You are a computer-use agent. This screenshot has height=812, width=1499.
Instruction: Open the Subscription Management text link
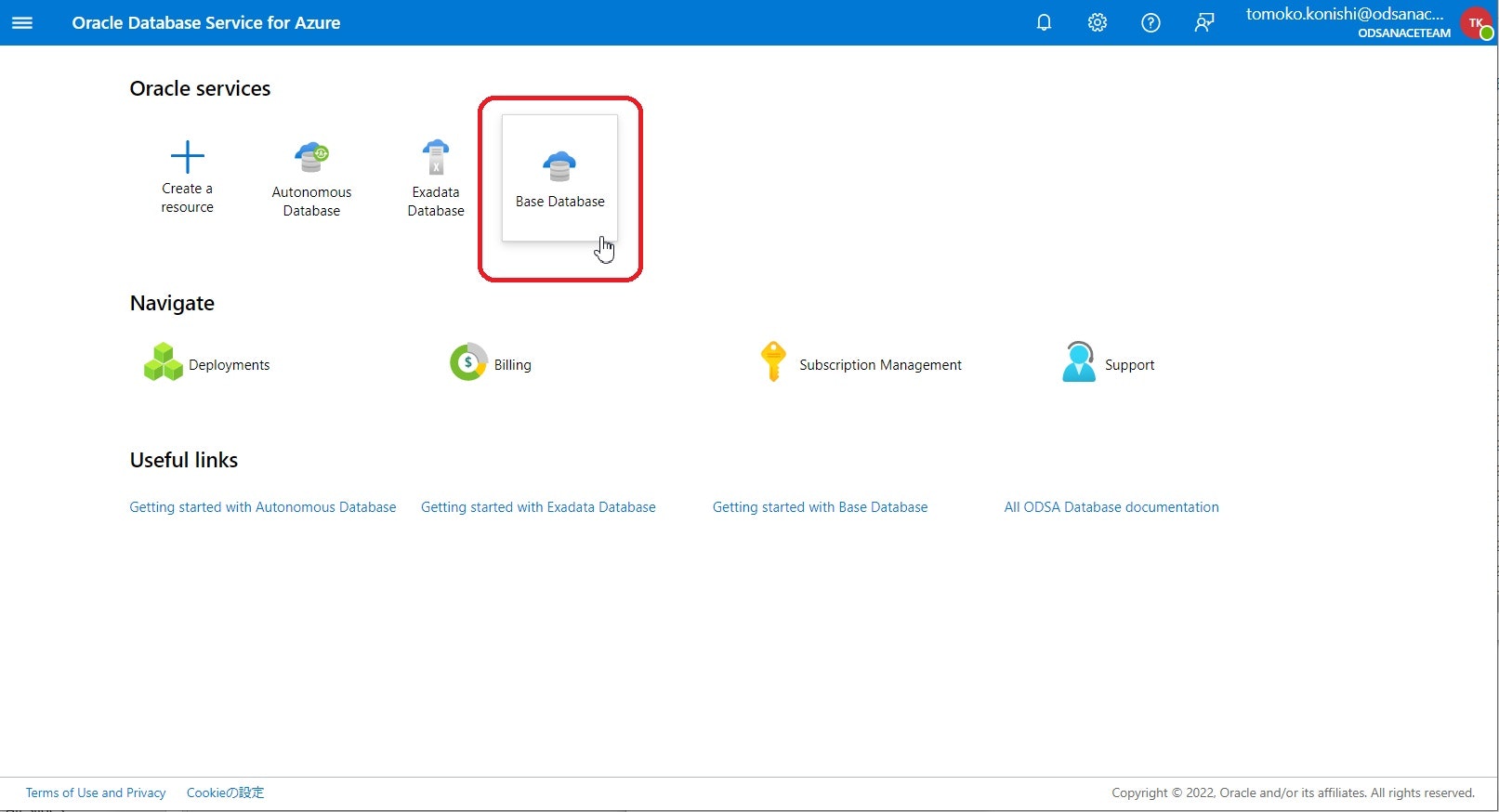click(x=880, y=365)
